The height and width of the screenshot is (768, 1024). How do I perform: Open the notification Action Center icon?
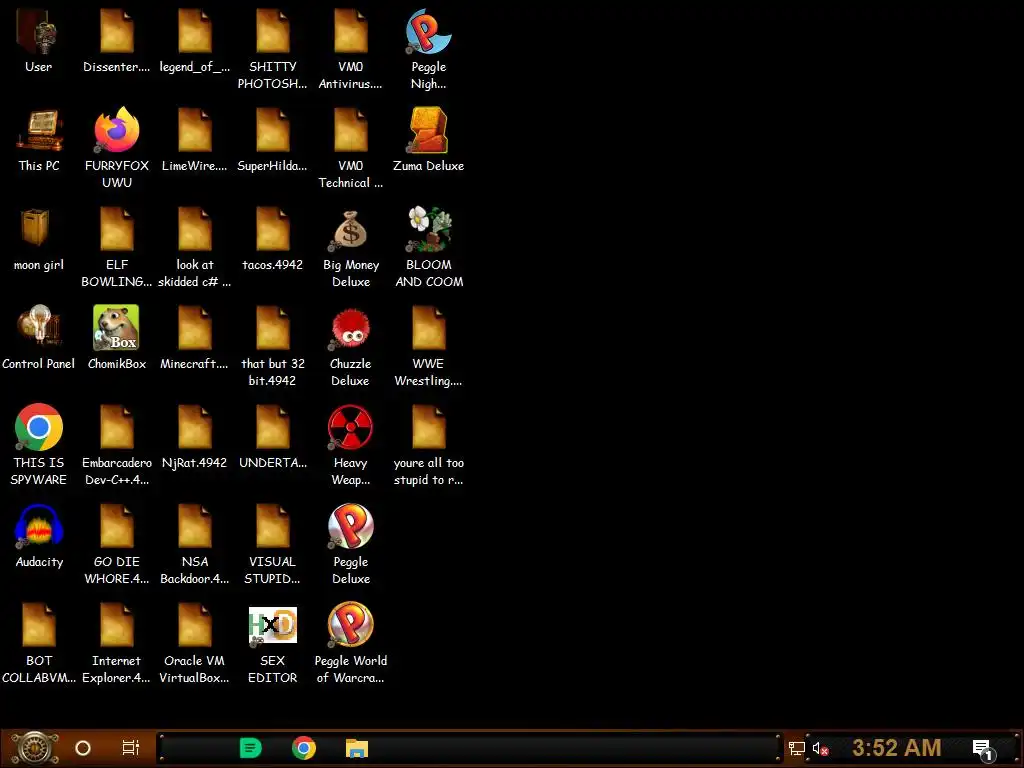coord(984,750)
